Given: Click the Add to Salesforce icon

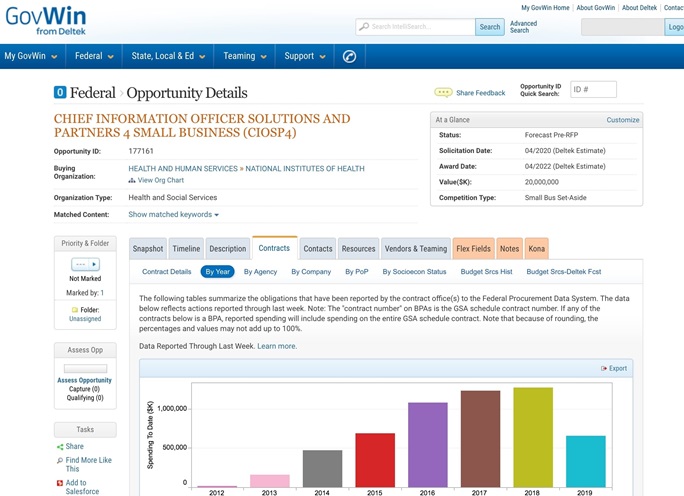Looking at the screenshot, I should (60, 483).
